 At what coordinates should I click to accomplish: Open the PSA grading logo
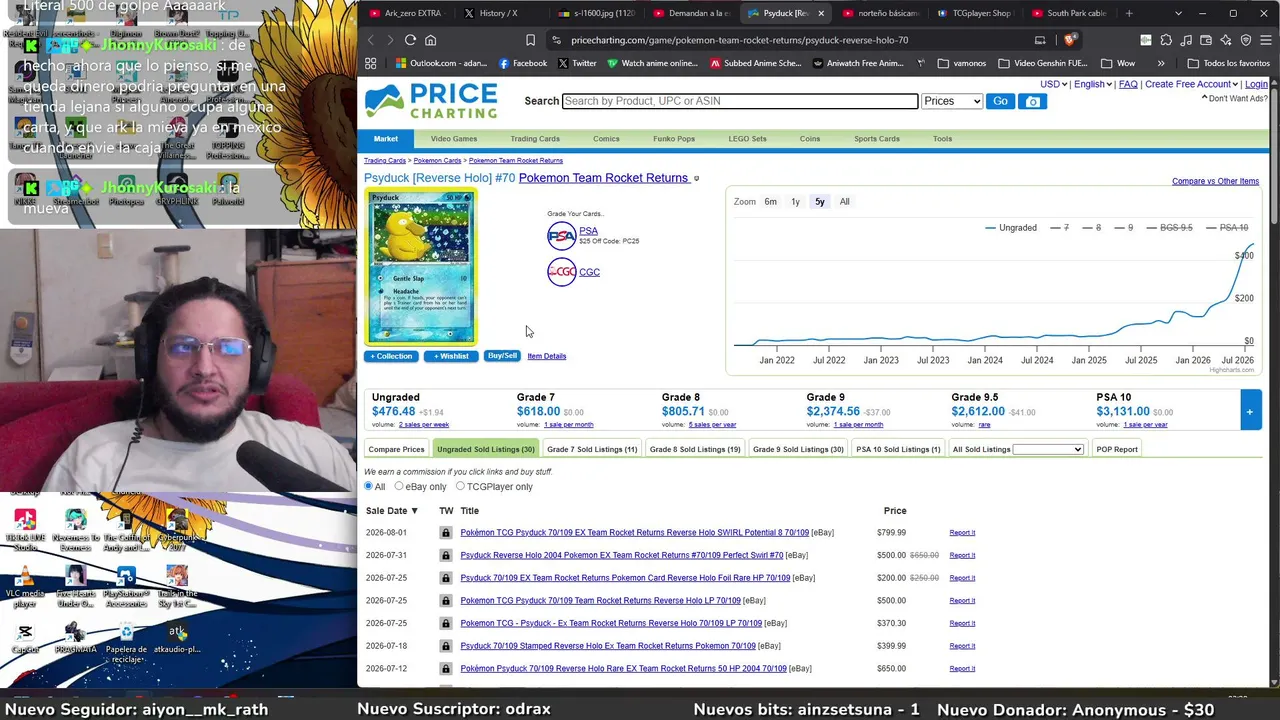tap(562, 236)
